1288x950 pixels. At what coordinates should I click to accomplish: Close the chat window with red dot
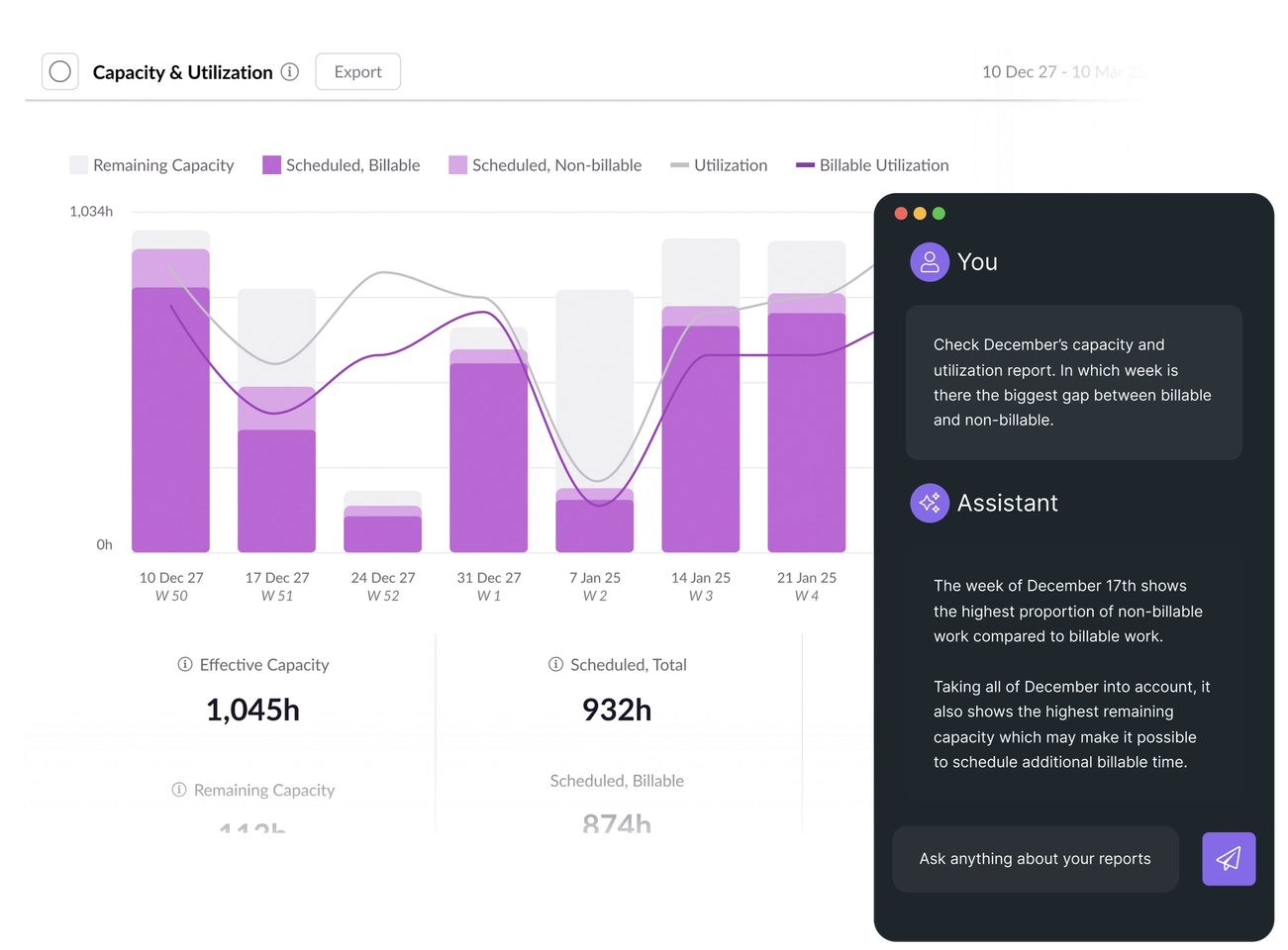point(901,213)
